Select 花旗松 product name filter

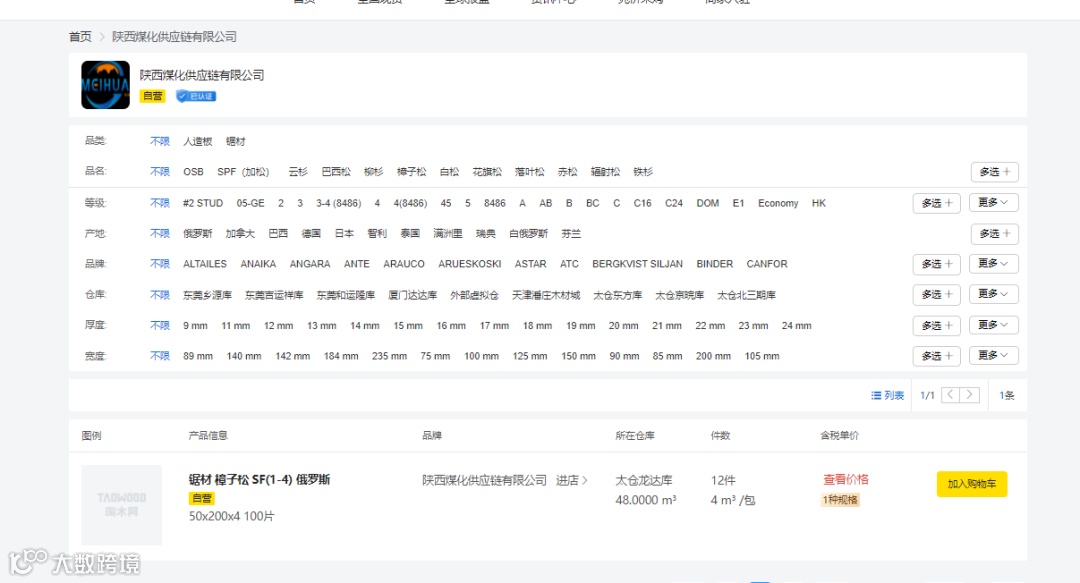pyautogui.click(x=487, y=172)
